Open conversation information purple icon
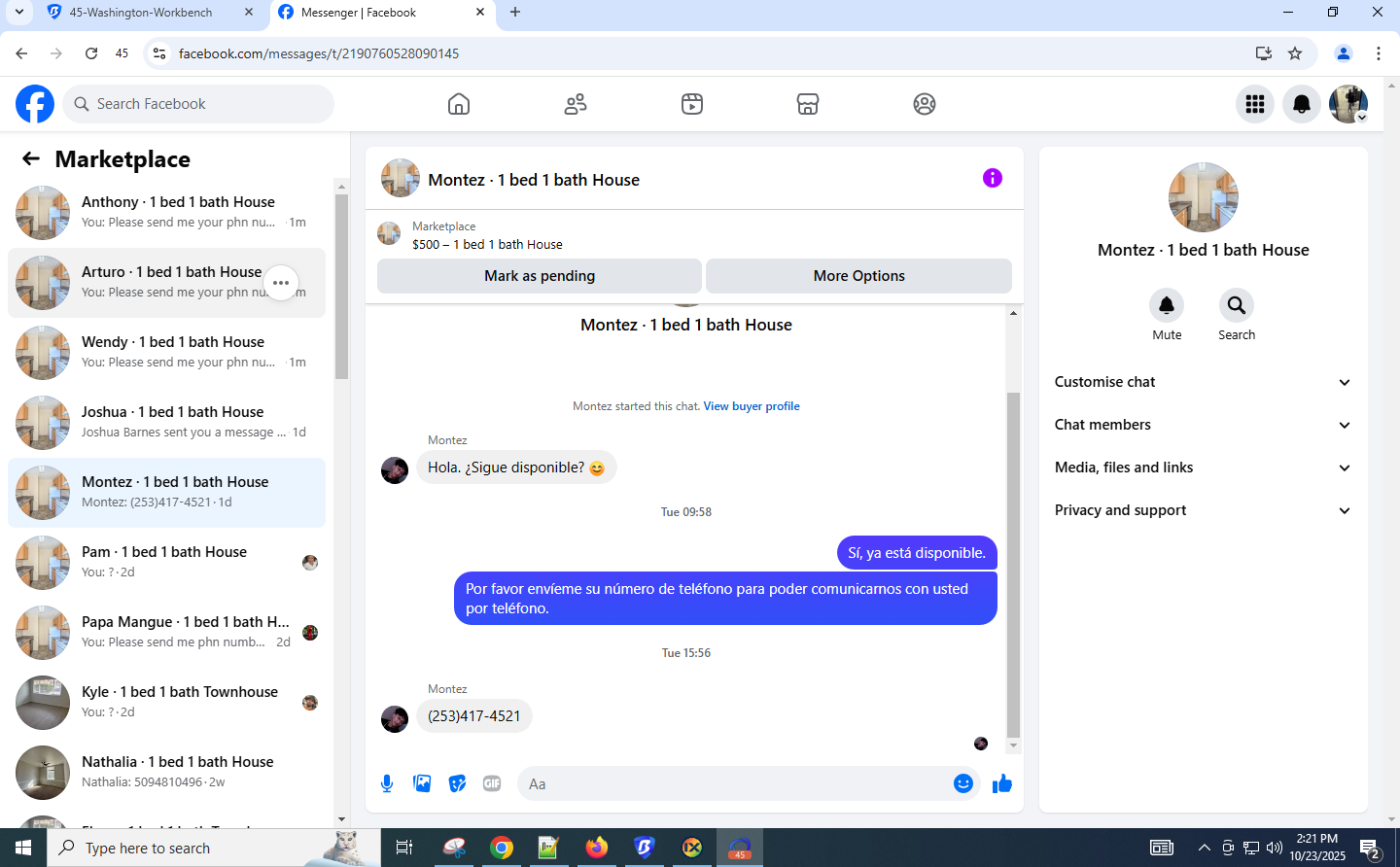Image resolution: width=1400 pixels, height=867 pixels. coord(992,178)
